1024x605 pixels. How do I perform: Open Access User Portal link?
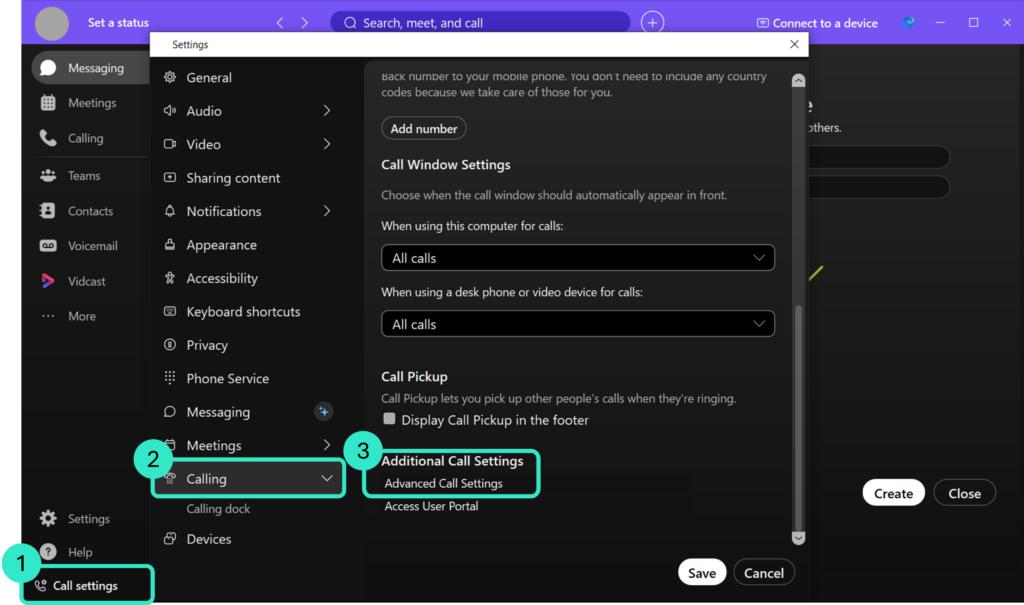point(431,506)
